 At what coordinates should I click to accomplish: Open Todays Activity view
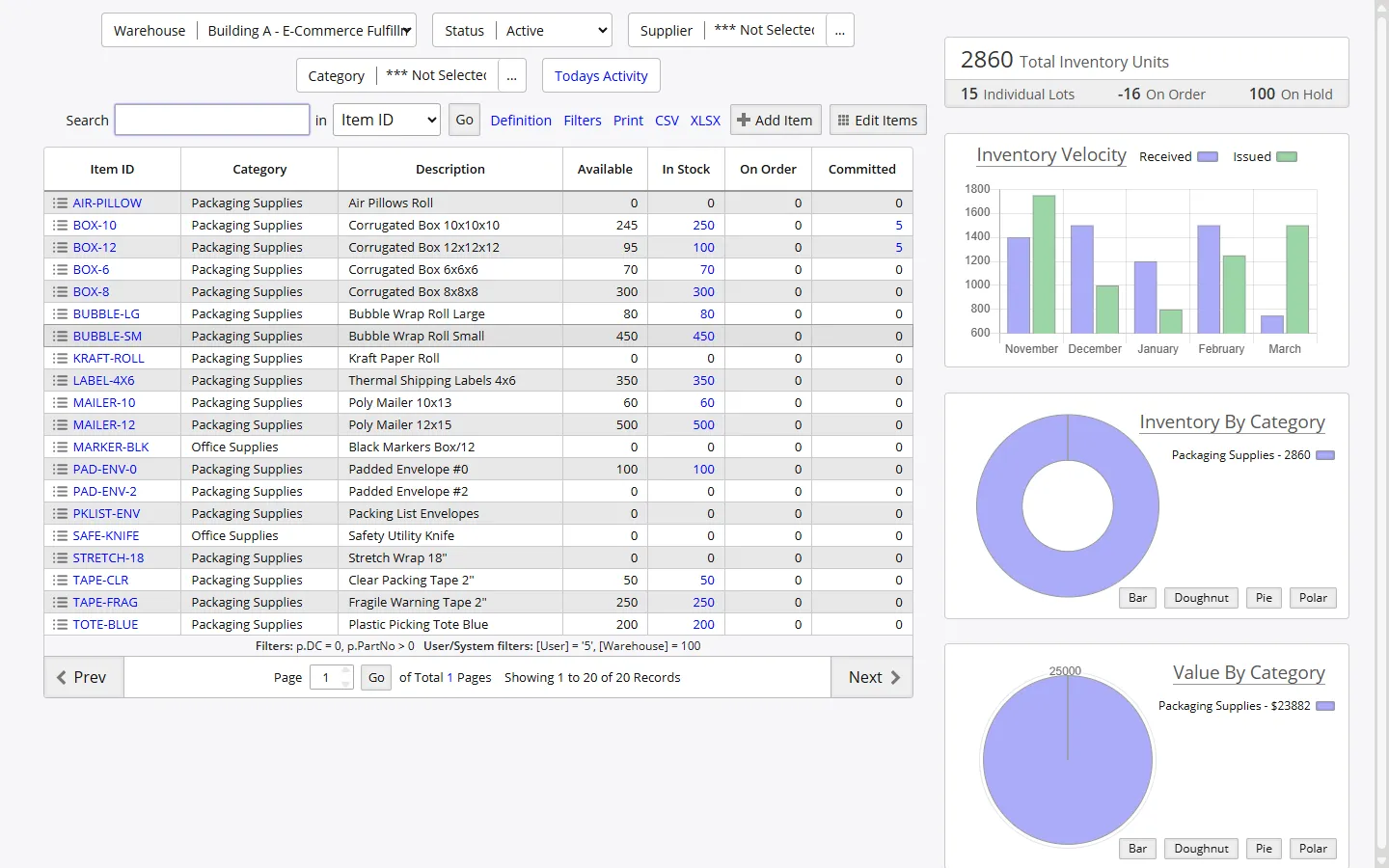pos(600,75)
